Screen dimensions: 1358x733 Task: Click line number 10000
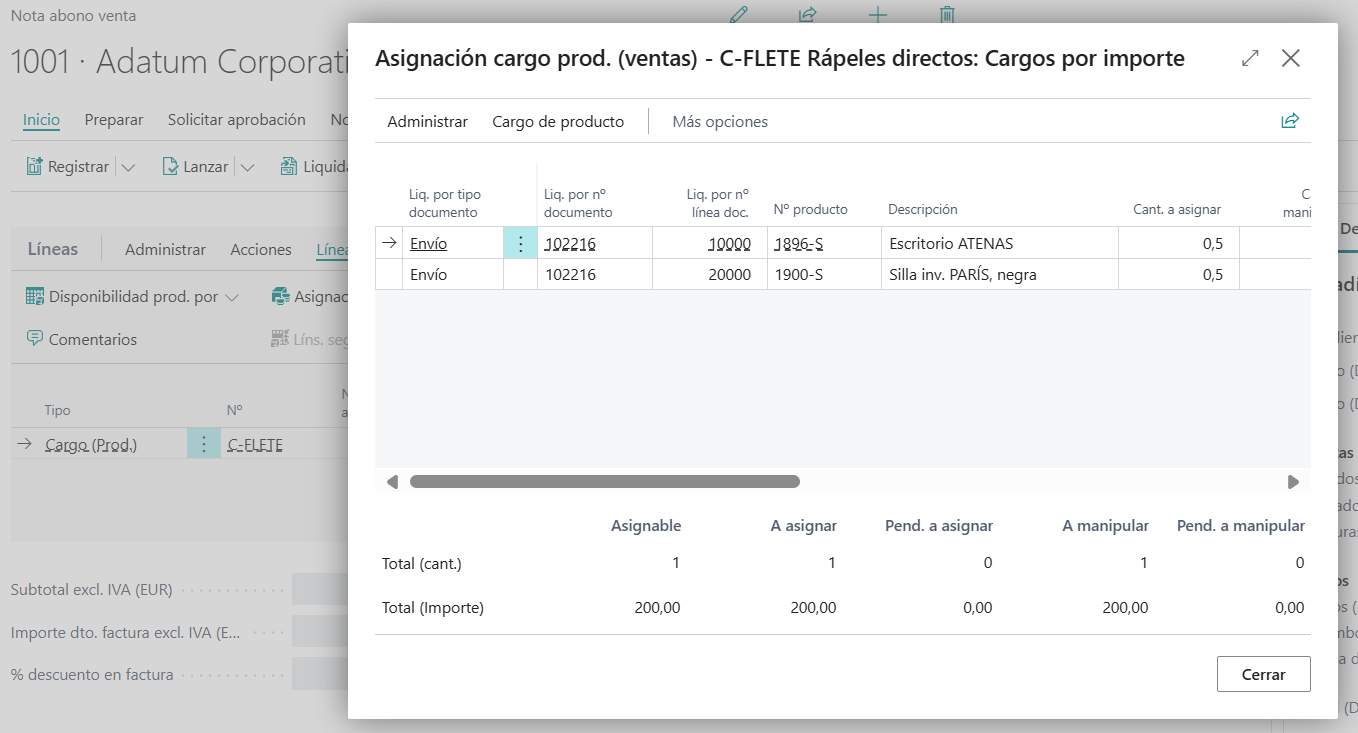click(x=729, y=243)
